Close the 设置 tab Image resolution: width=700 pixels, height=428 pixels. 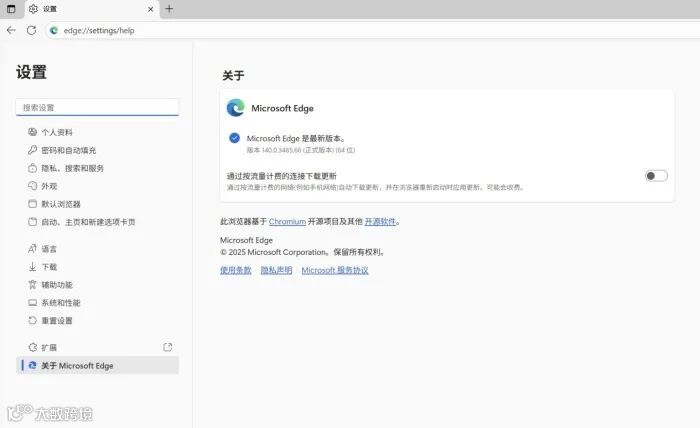tap(150, 9)
